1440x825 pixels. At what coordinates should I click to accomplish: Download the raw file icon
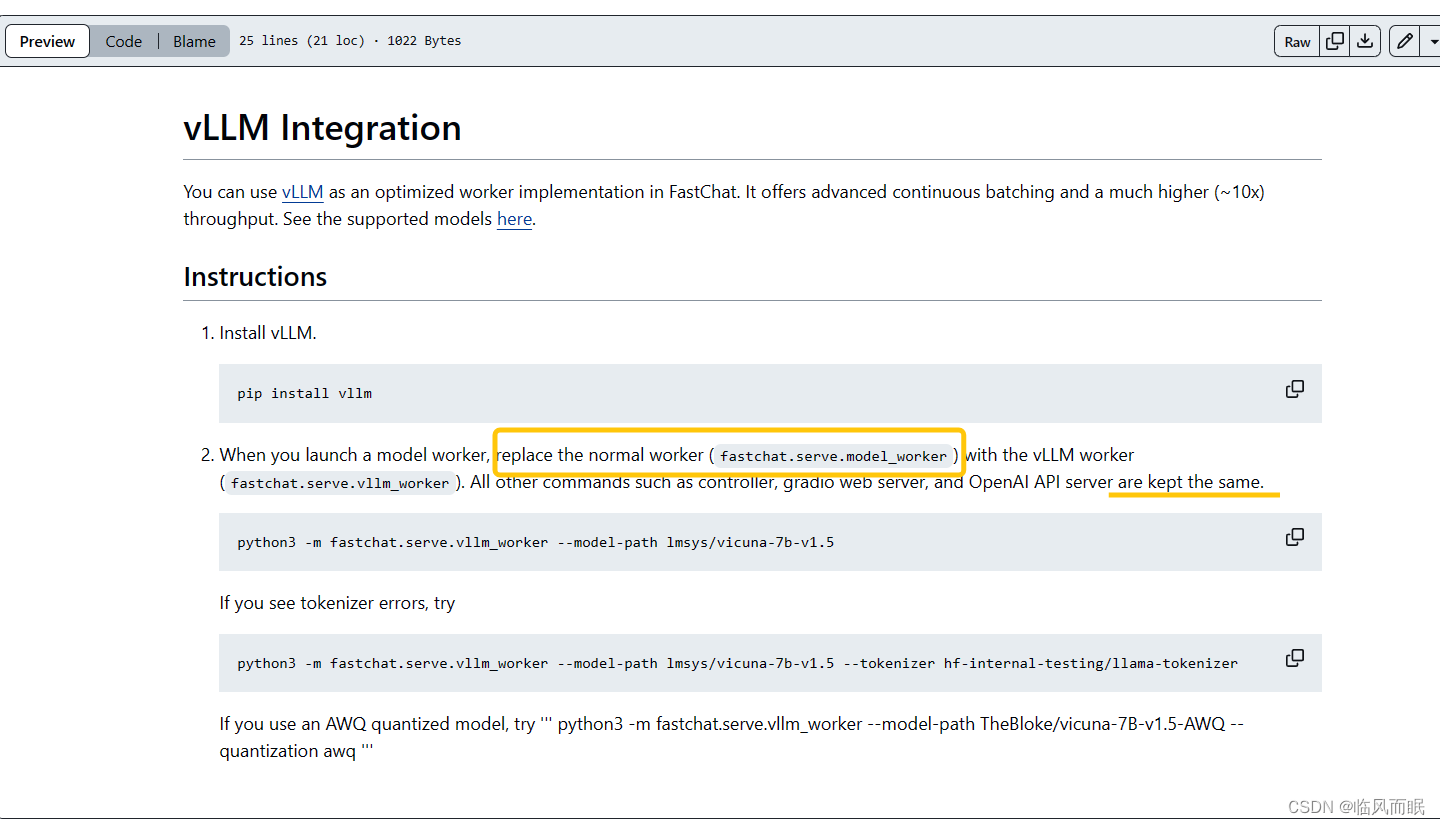click(x=1365, y=41)
